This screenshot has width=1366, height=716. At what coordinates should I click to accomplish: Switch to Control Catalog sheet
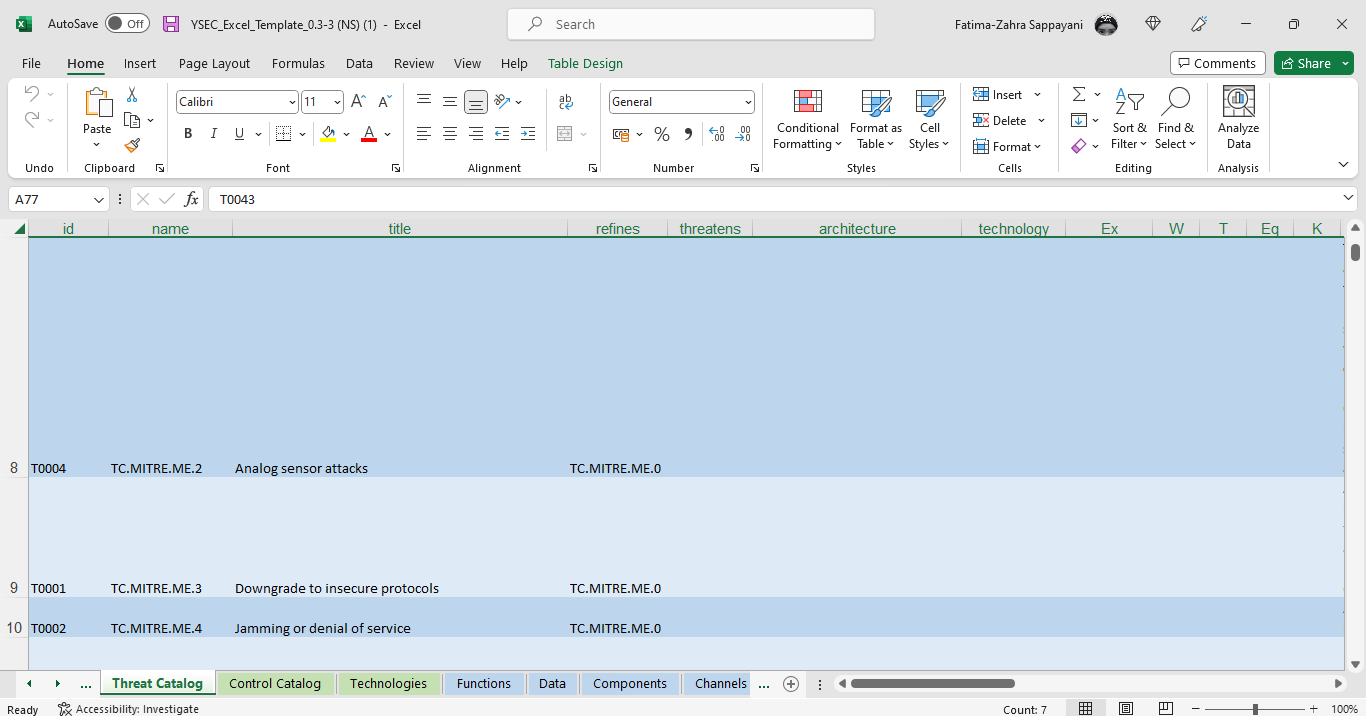point(275,684)
